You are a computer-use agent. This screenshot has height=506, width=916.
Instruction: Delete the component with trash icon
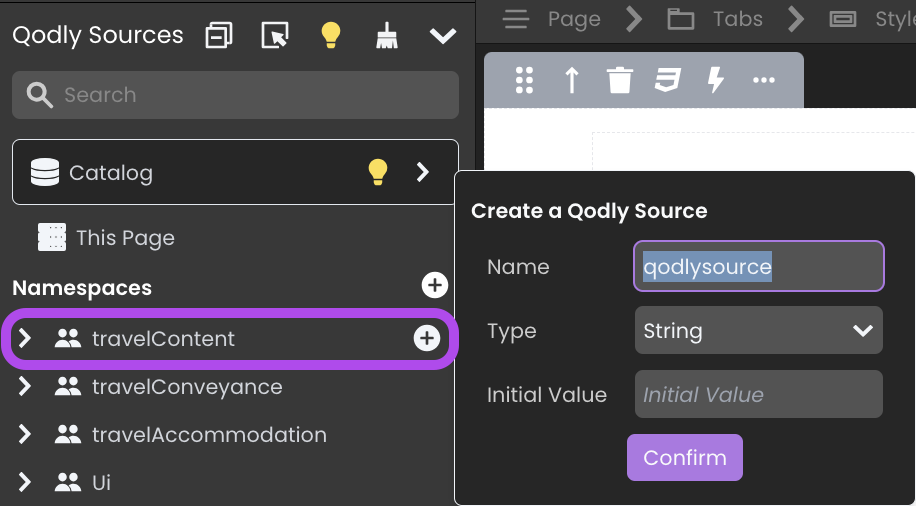pos(620,80)
